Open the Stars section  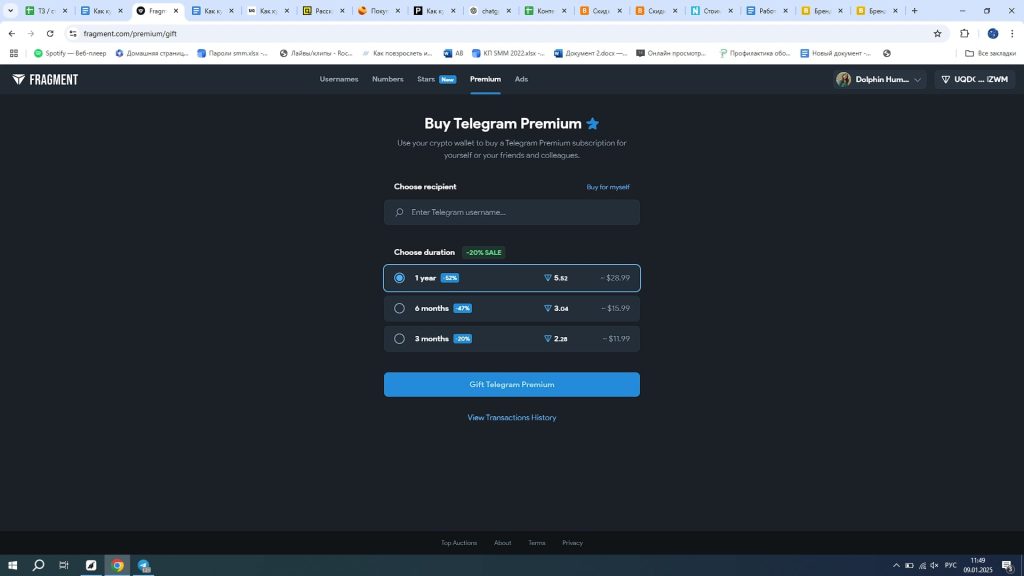click(x=426, y=79)
